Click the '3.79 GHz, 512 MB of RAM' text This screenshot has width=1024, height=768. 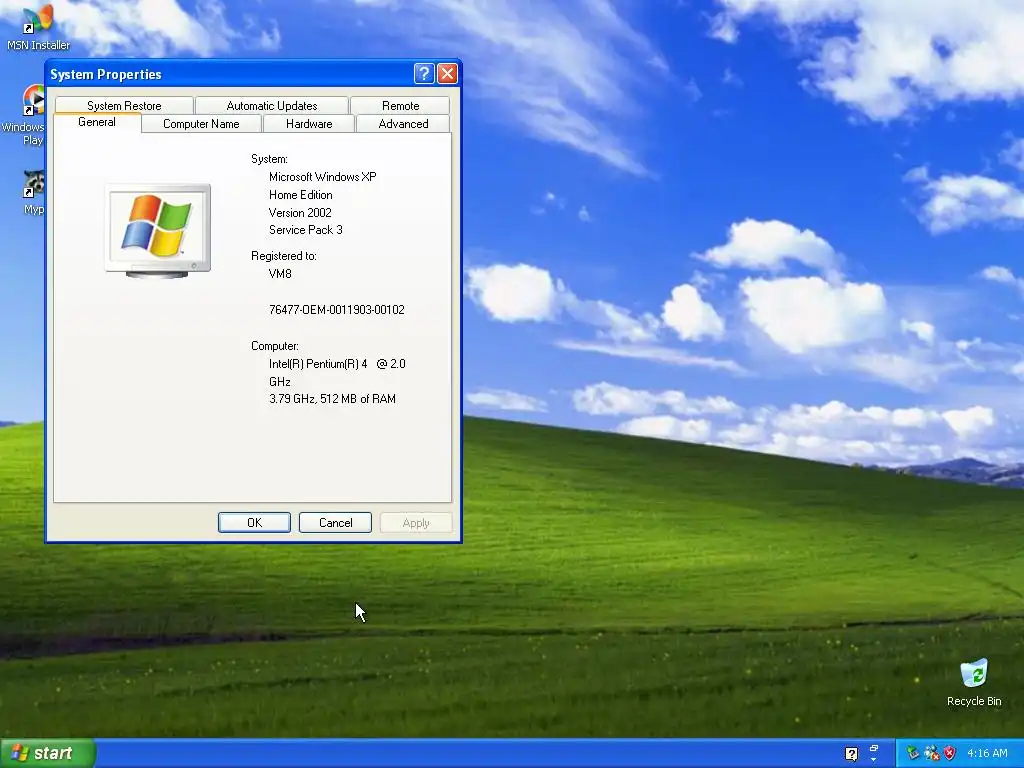click(332, 399)
